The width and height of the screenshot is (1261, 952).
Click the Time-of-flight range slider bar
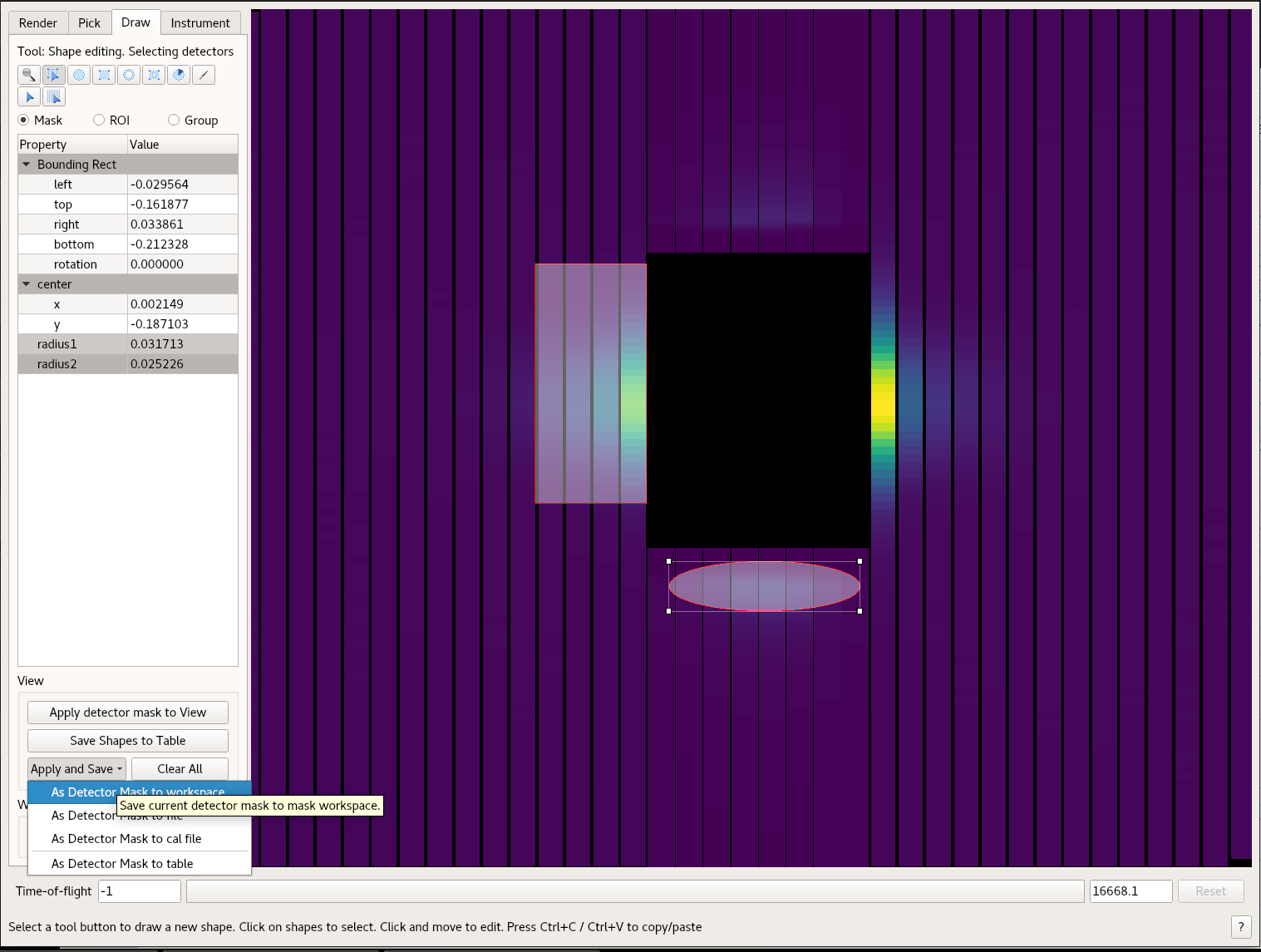[634, 891]
